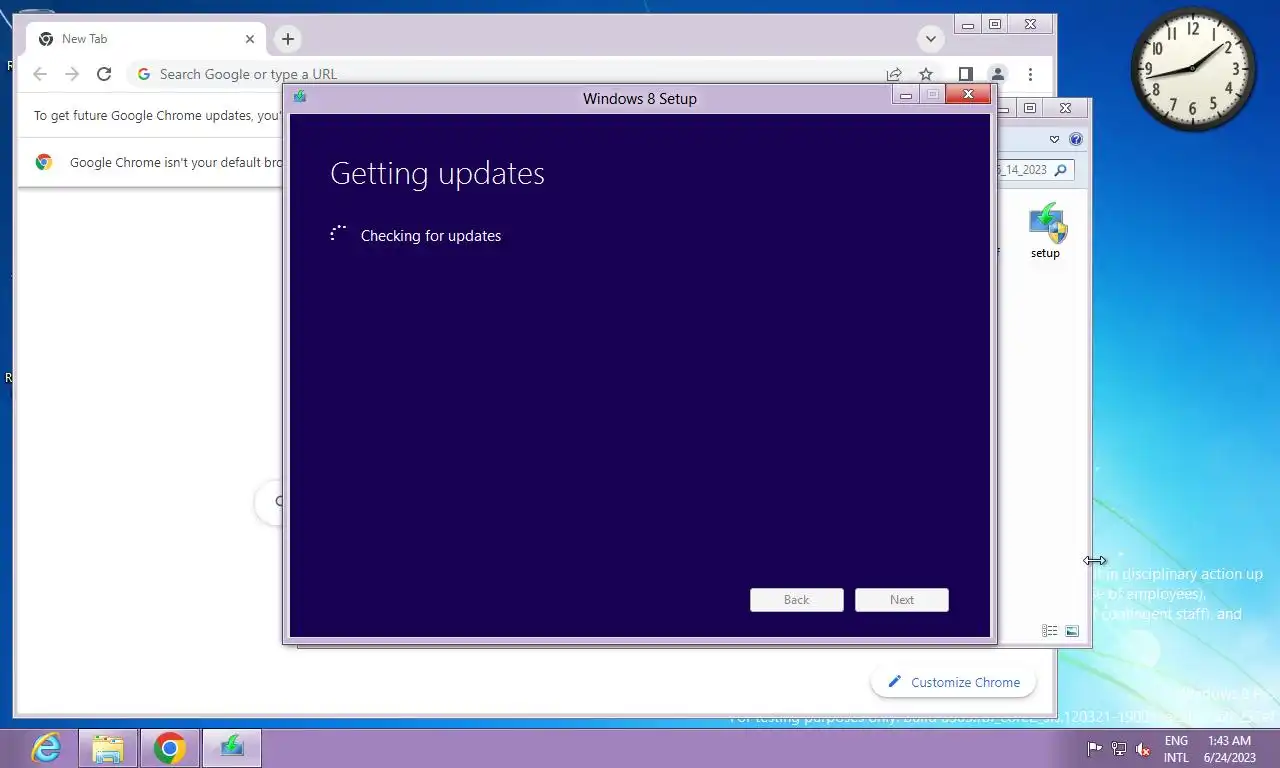Click the desktop clock gadget
This screenshot has width=1280, height=768.
pyautogui.click(x=1193, y=69)
